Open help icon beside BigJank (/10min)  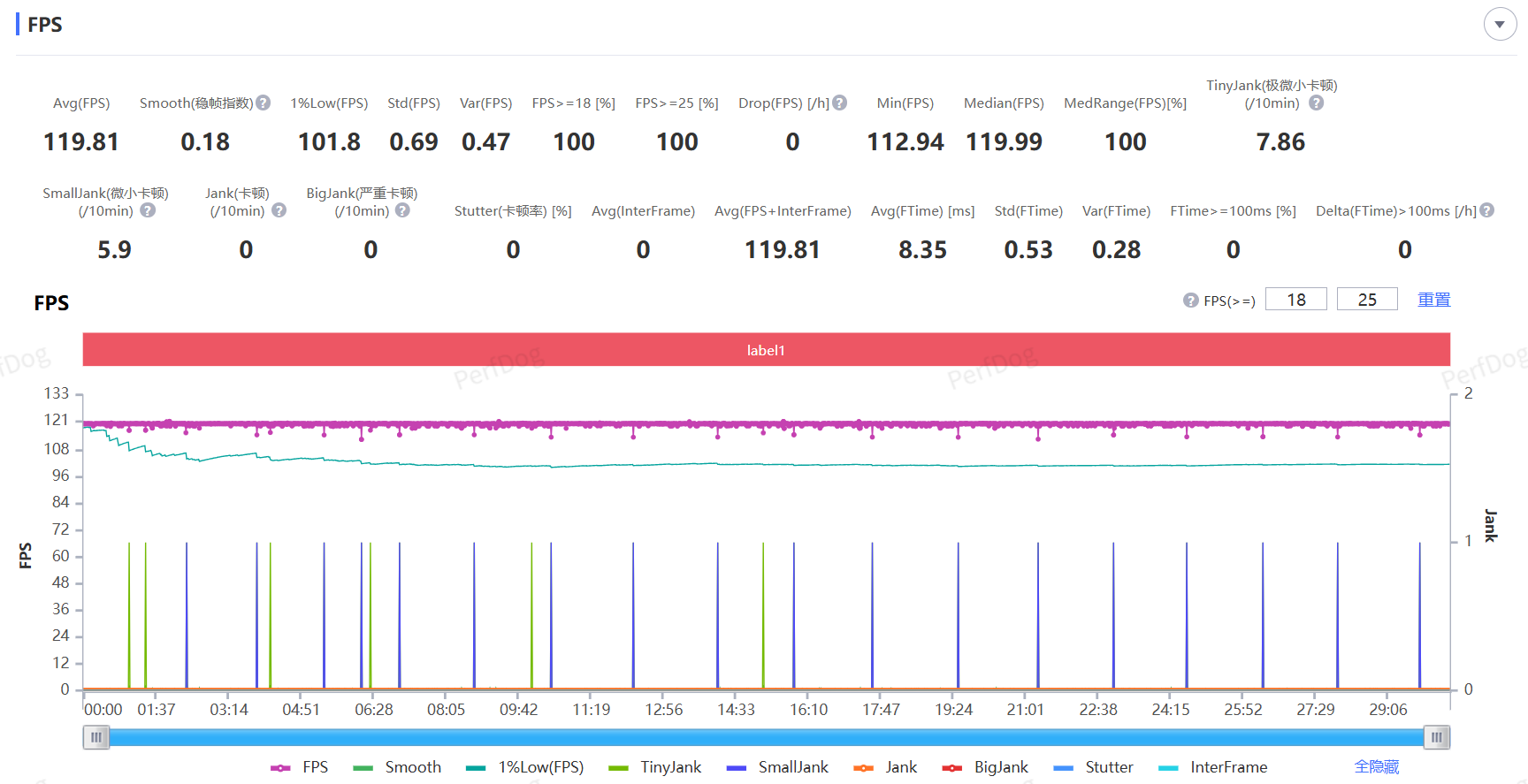402,210
